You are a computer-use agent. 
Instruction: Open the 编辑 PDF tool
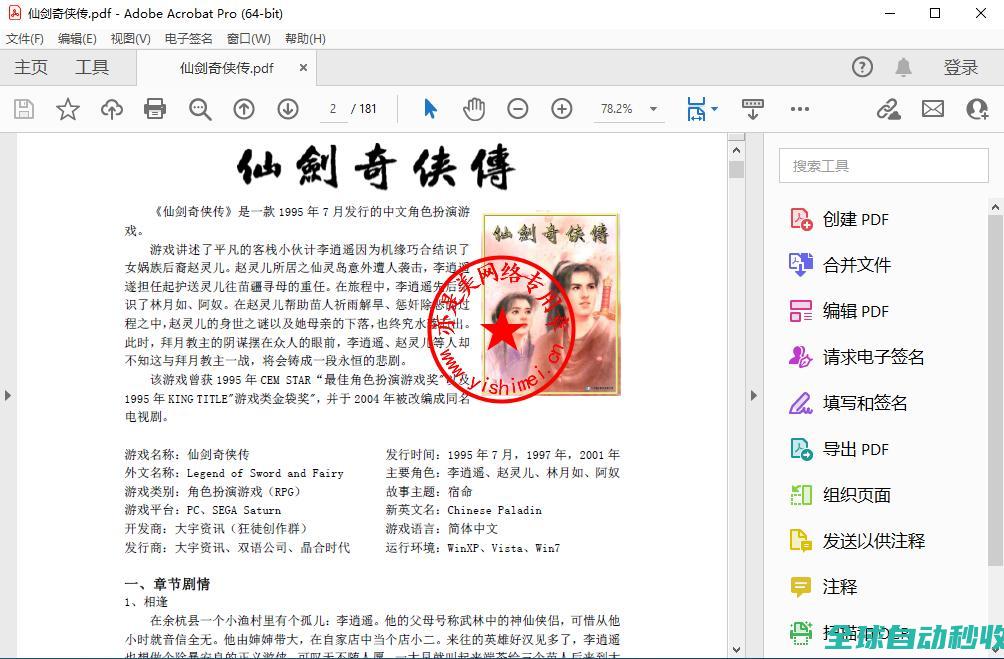click(x=855, y=311)
